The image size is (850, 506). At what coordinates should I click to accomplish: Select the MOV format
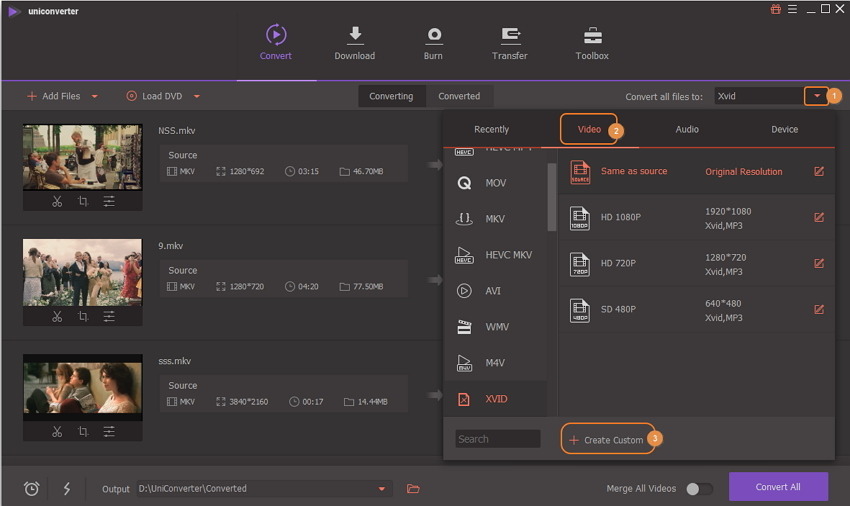tap(495, 183)
